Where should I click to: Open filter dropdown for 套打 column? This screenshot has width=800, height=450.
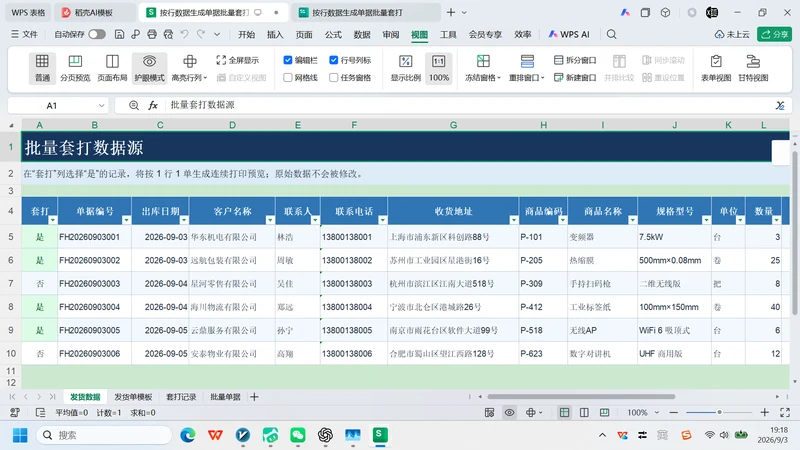coord(53,220)
